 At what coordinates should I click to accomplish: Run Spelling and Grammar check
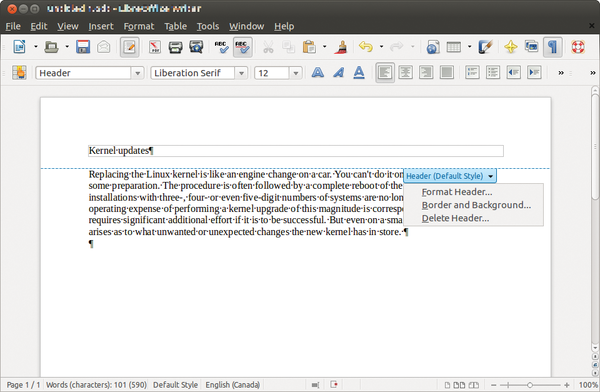(222, 47)
